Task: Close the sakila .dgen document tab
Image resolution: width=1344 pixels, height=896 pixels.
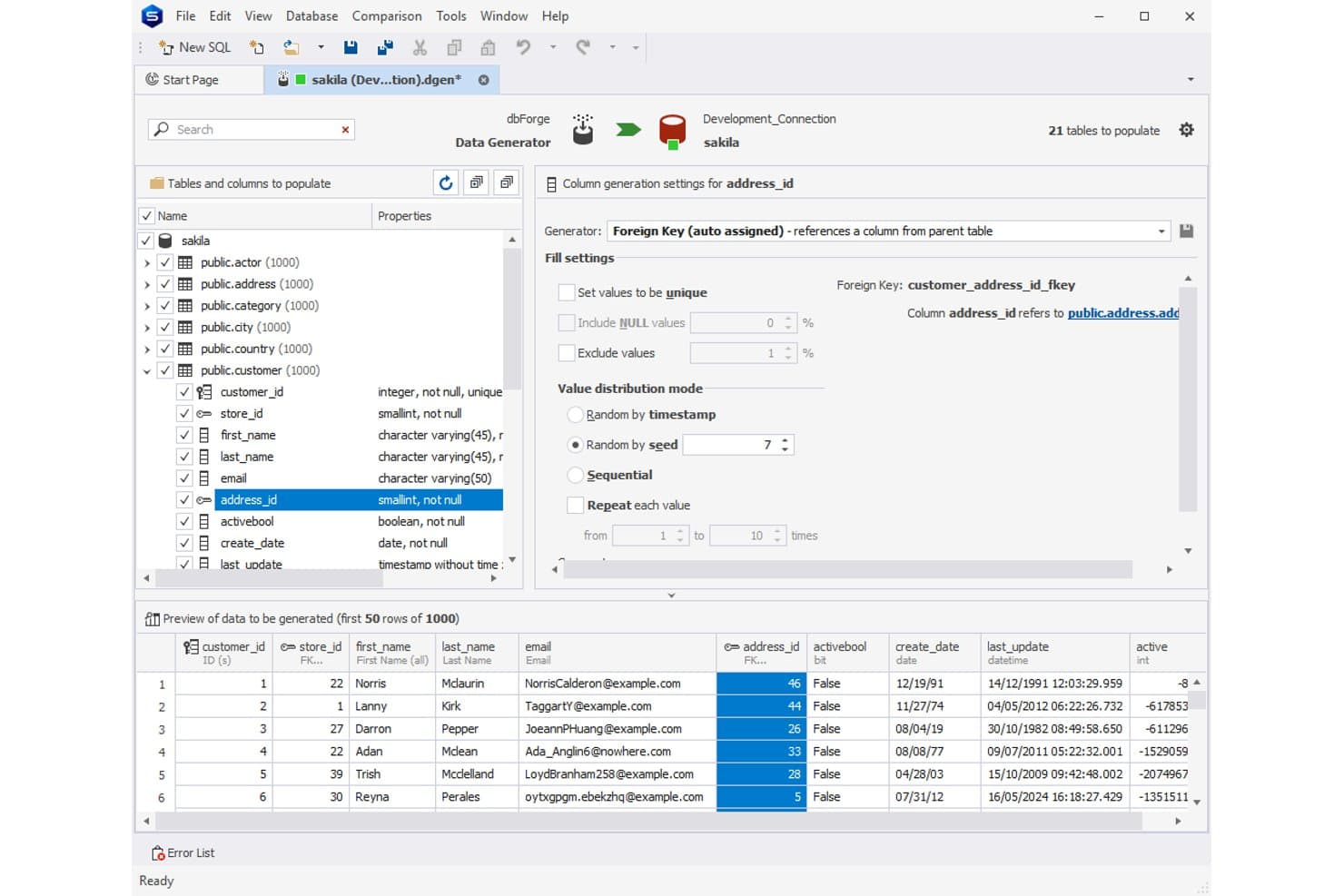Action: (x=484, y=80)
